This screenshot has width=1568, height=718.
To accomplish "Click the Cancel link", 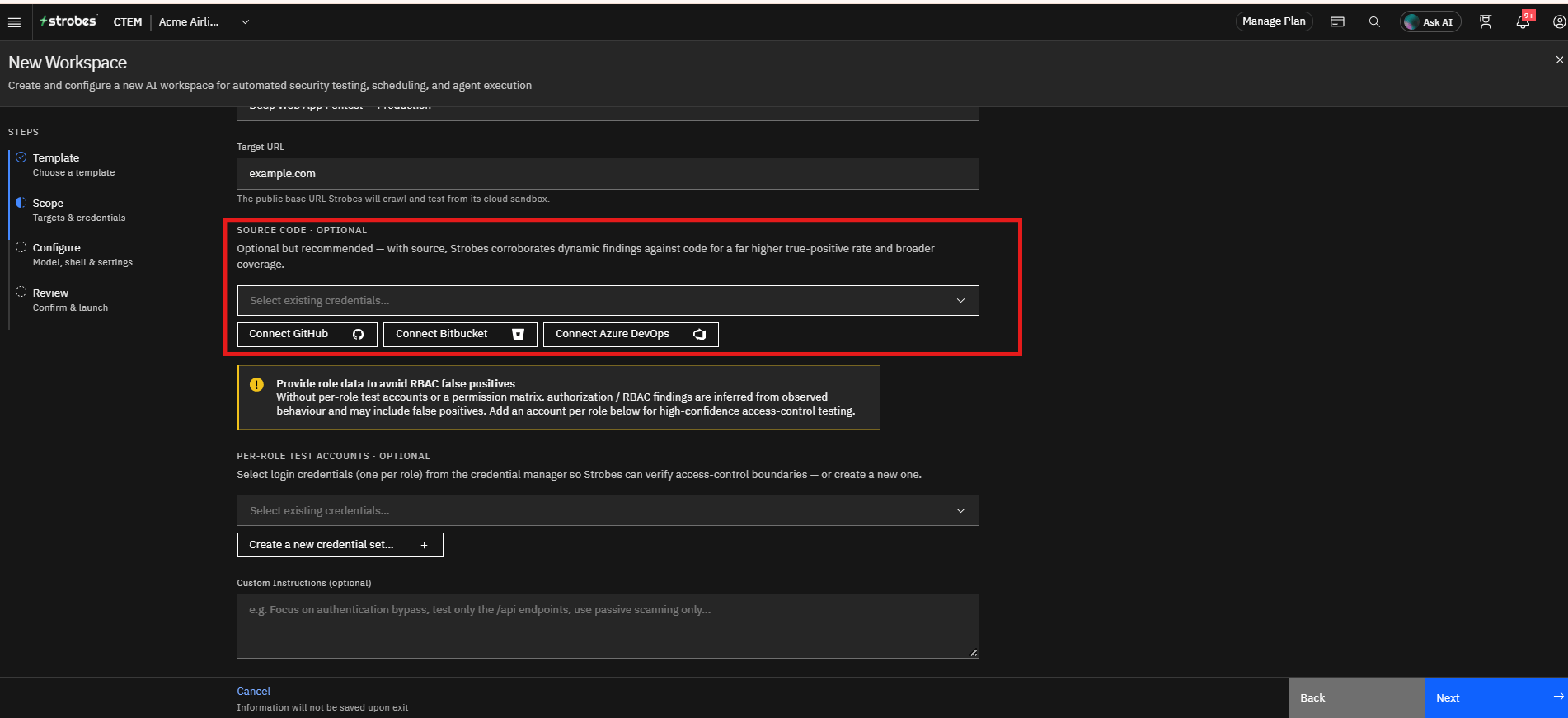I will [x=253, y=692].
